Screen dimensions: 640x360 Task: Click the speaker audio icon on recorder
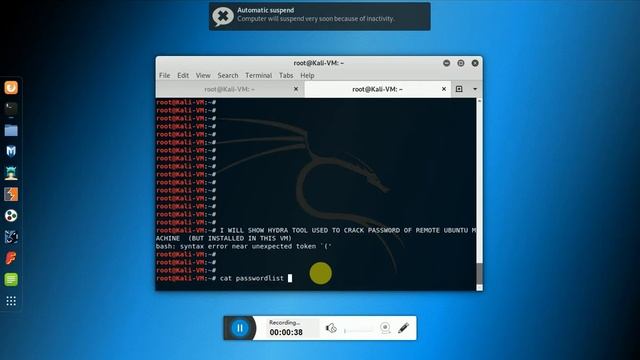coord(331,328)
